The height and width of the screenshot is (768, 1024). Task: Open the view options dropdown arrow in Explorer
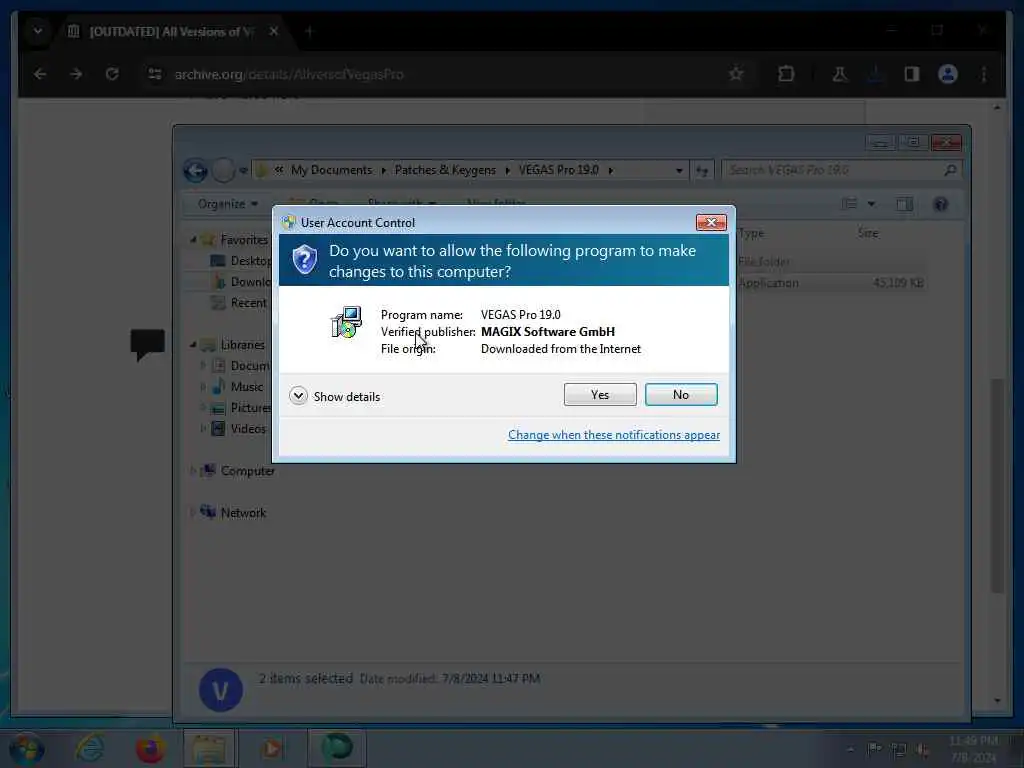tap(871, 204)
